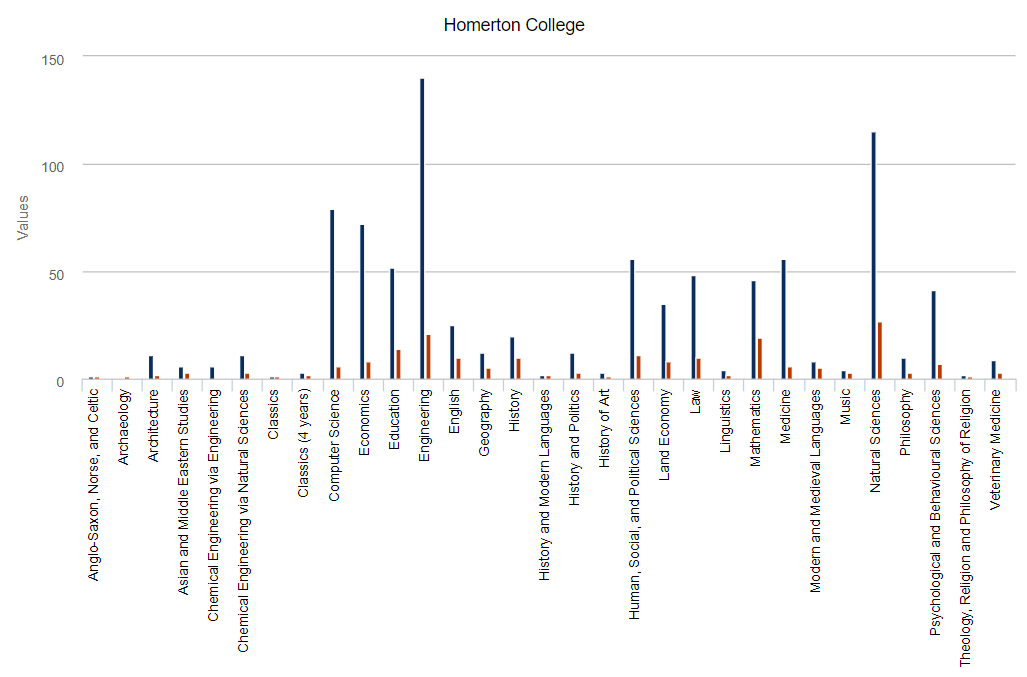Click the Values y-axis title
This screenshot has width=1027, height=677.
[x=23, y=217]
